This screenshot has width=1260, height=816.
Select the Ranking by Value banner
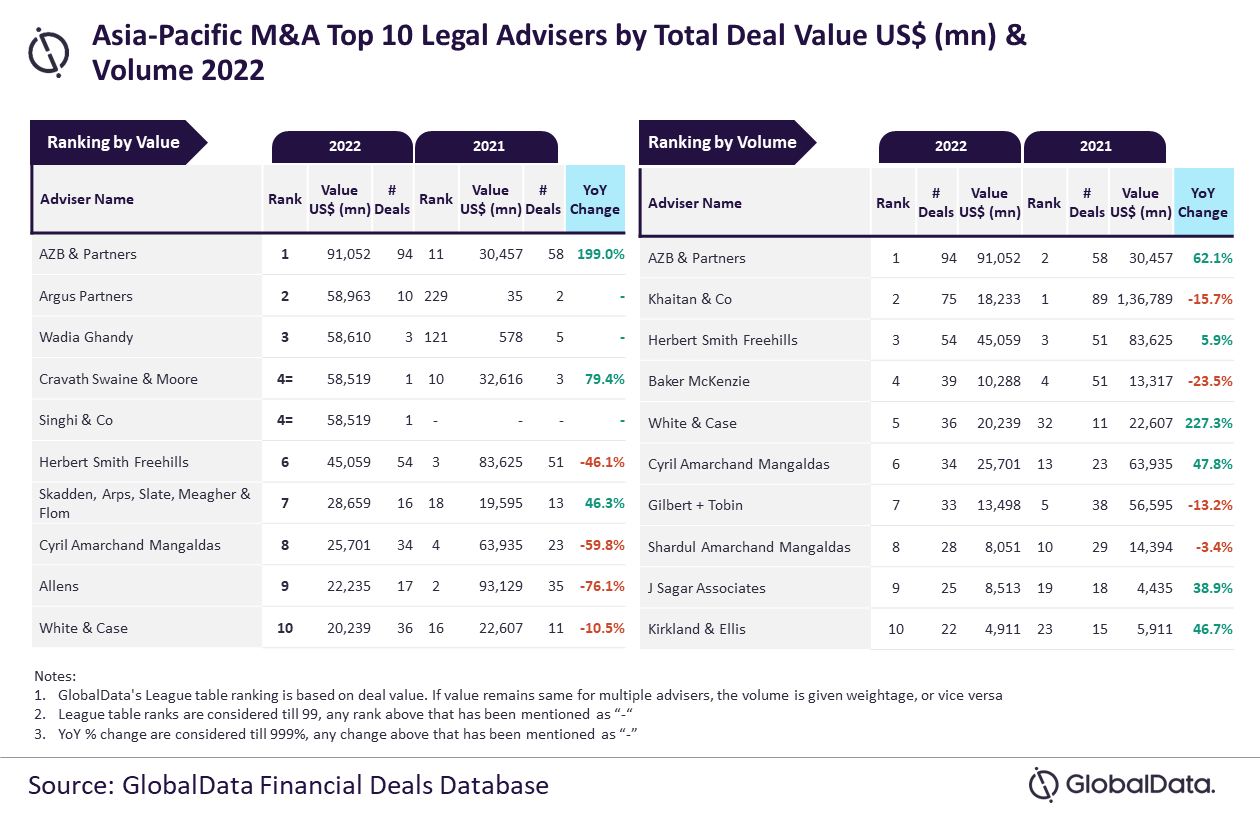coord(114,142)
